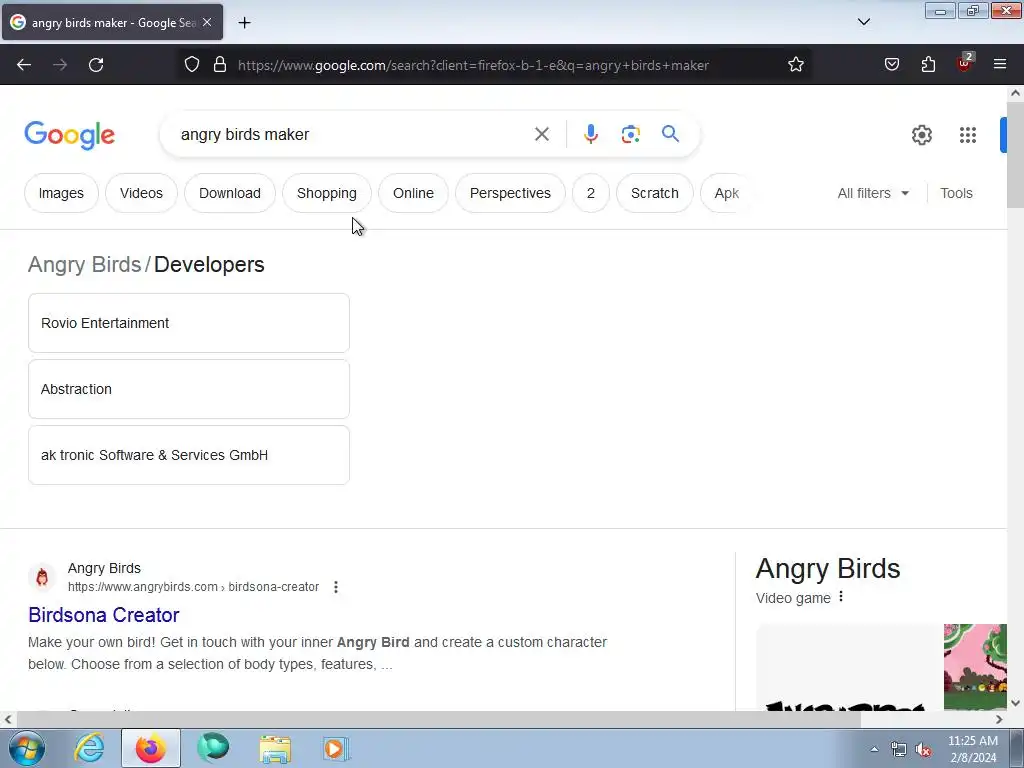
Task: Start voice search with the microphone
Action: click(x=590, y=134)
